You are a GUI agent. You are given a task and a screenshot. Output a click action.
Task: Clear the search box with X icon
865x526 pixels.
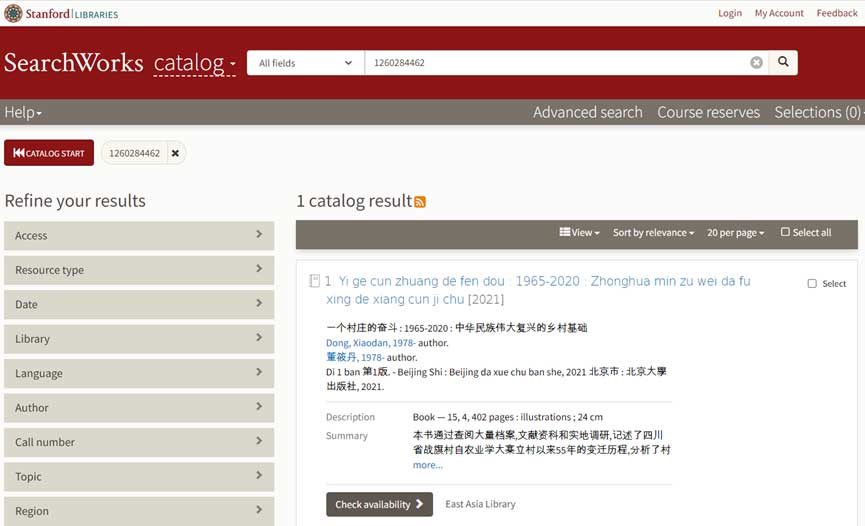tap(756, 63)
